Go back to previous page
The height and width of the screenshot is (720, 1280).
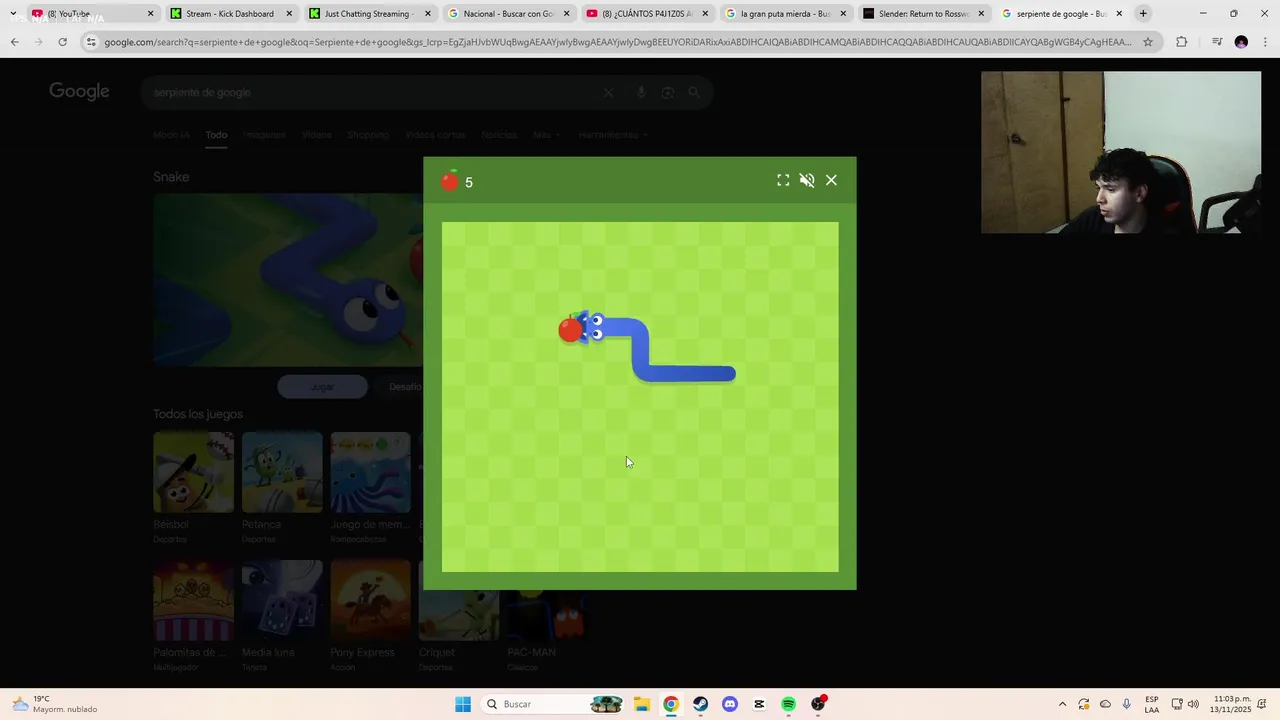(14, 42)
